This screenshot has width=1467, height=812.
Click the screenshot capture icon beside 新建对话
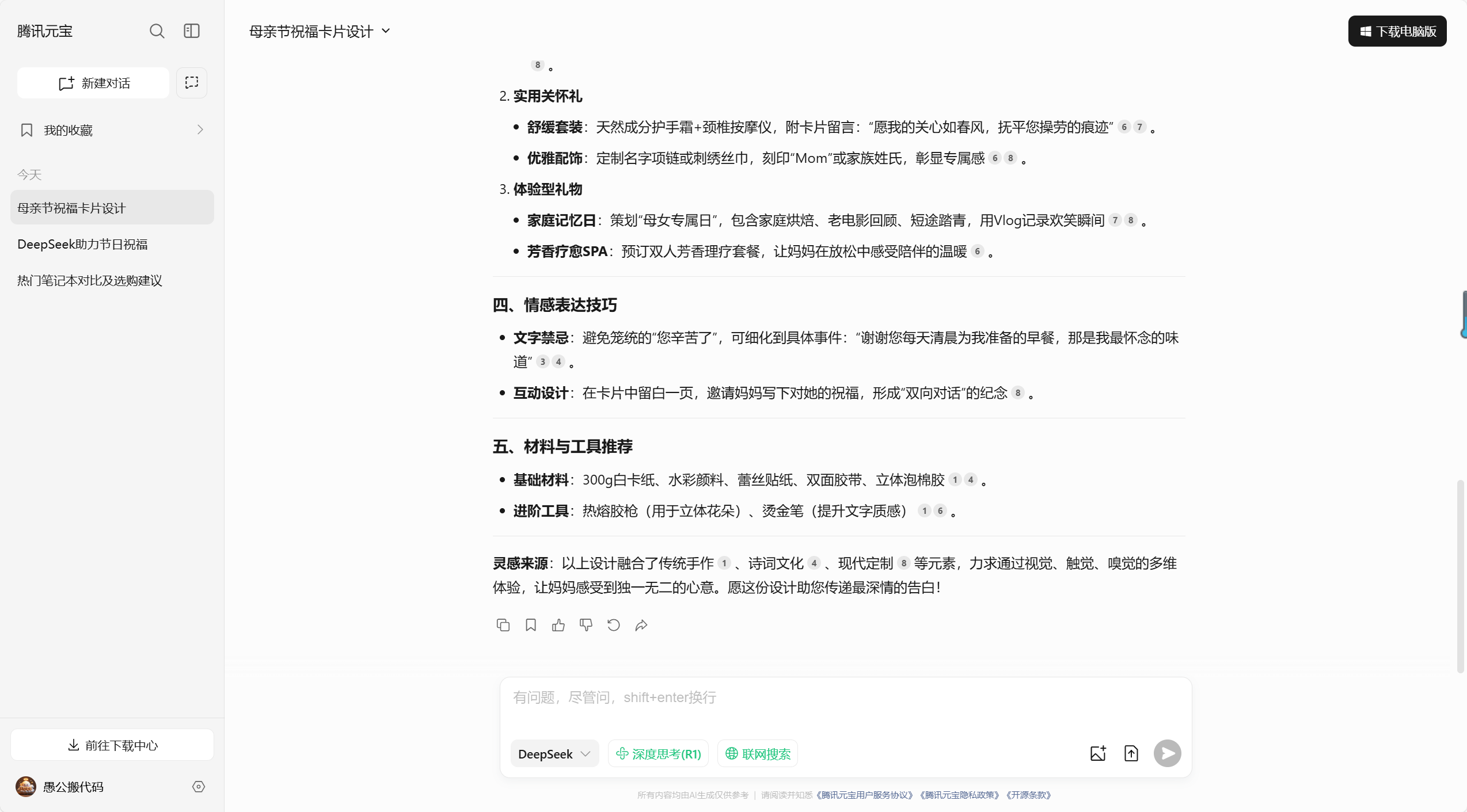coord(192,83)
